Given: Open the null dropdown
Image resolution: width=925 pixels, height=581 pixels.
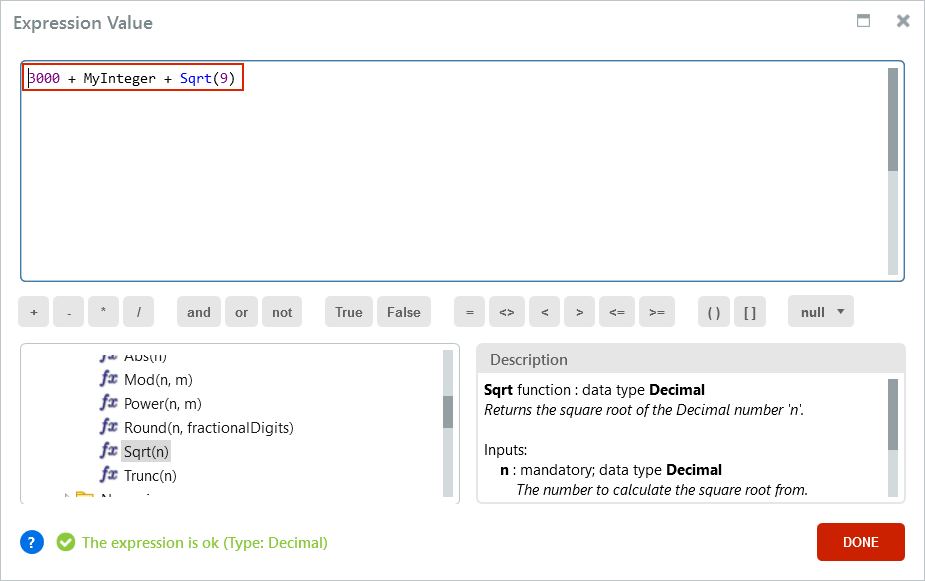Looking at the screenshot, I should tap(821, 311).
